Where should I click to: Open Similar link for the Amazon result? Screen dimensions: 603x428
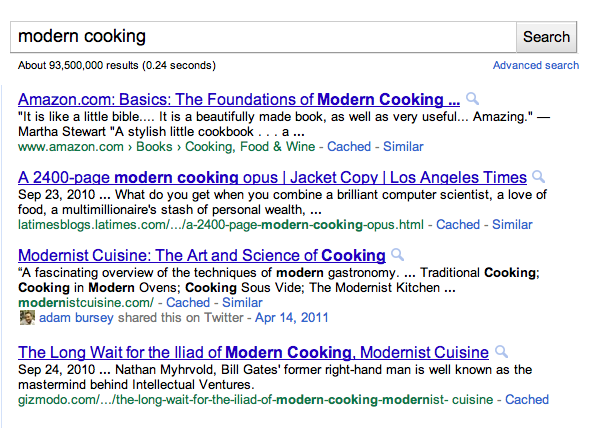pos(403,146)
